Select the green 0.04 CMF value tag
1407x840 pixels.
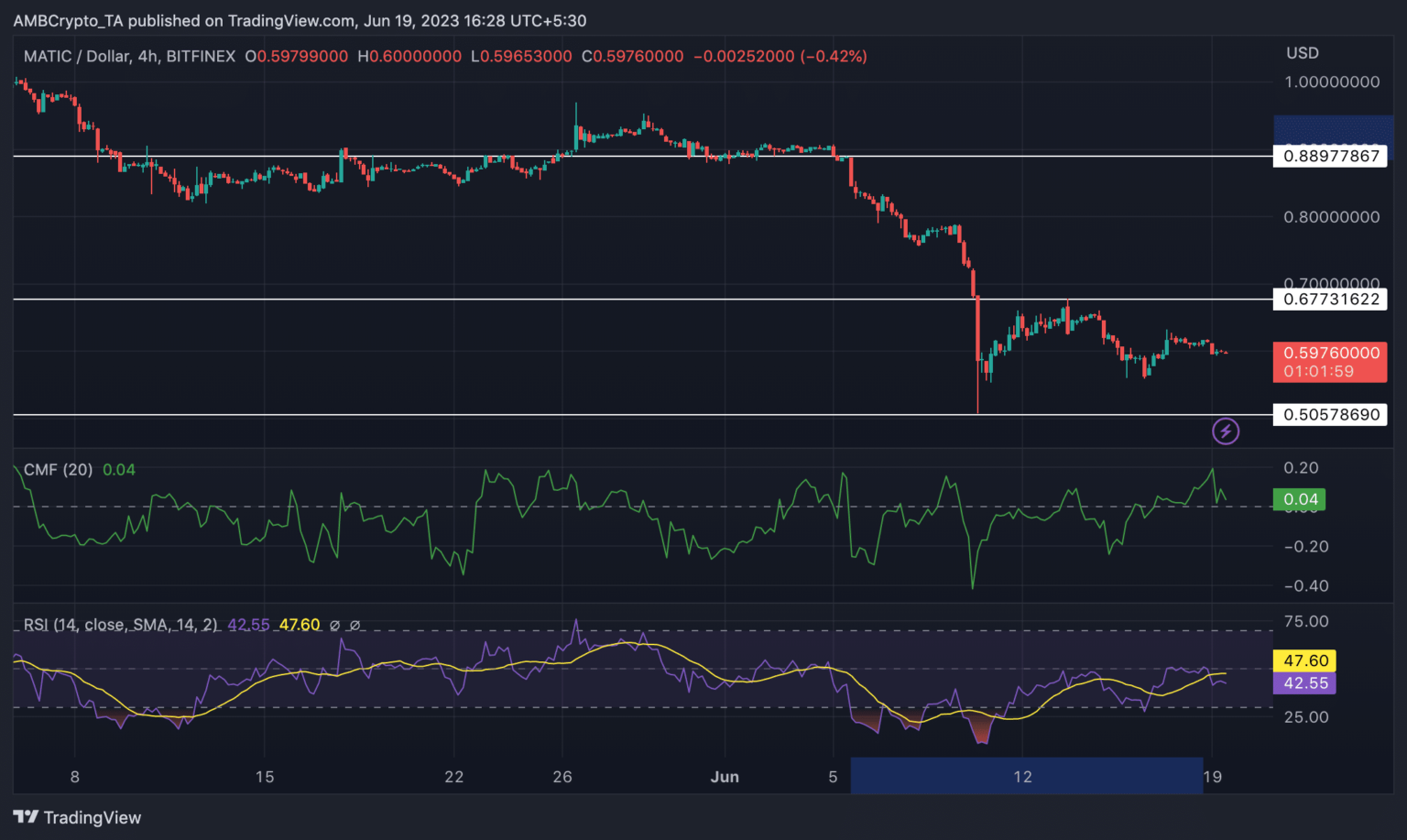click(1300, 499)
